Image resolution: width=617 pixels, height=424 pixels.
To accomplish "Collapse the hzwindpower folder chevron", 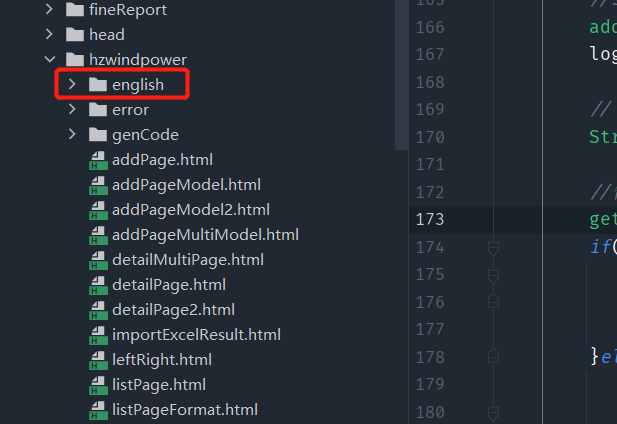I will click(x=49, y=60).
